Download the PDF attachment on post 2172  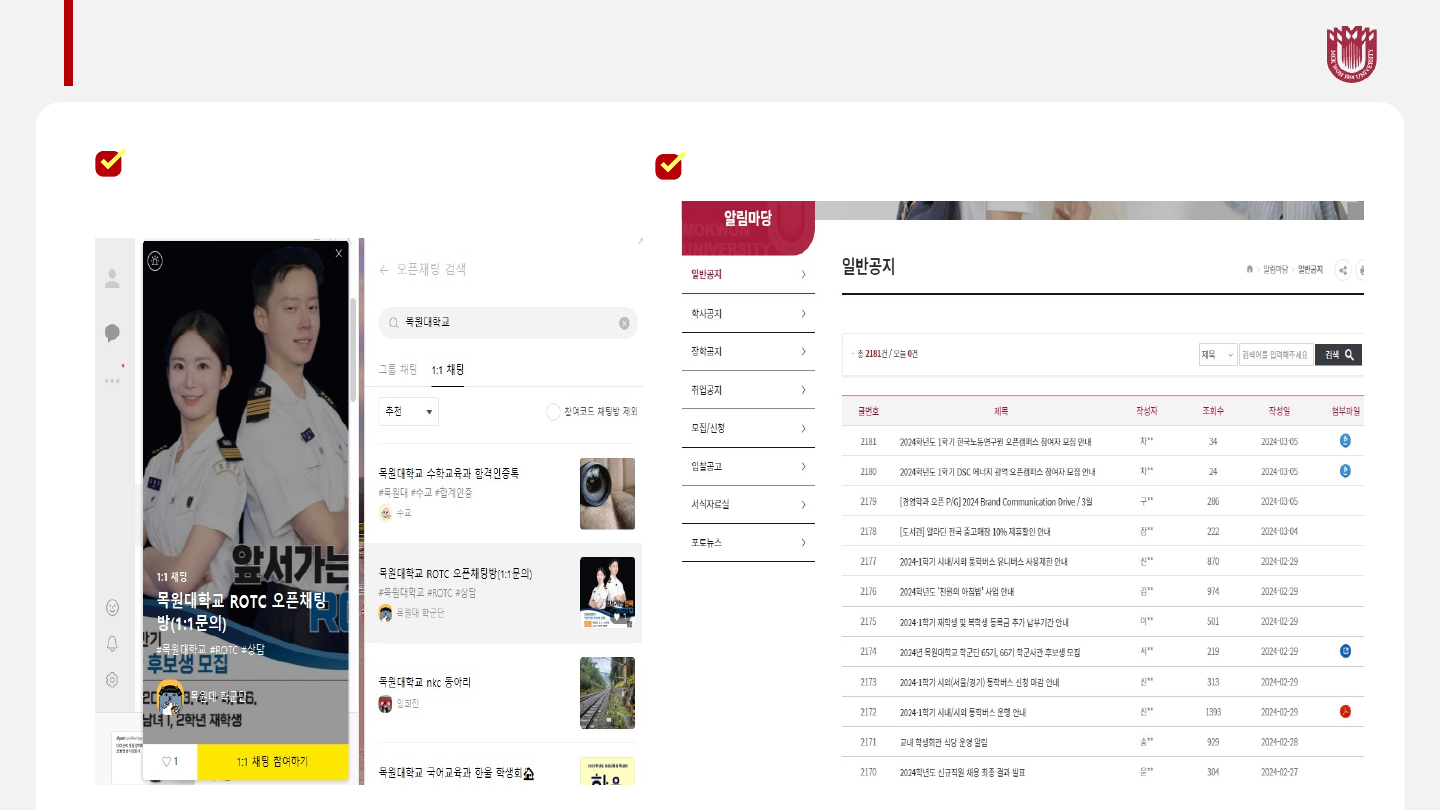point(1345,712)
